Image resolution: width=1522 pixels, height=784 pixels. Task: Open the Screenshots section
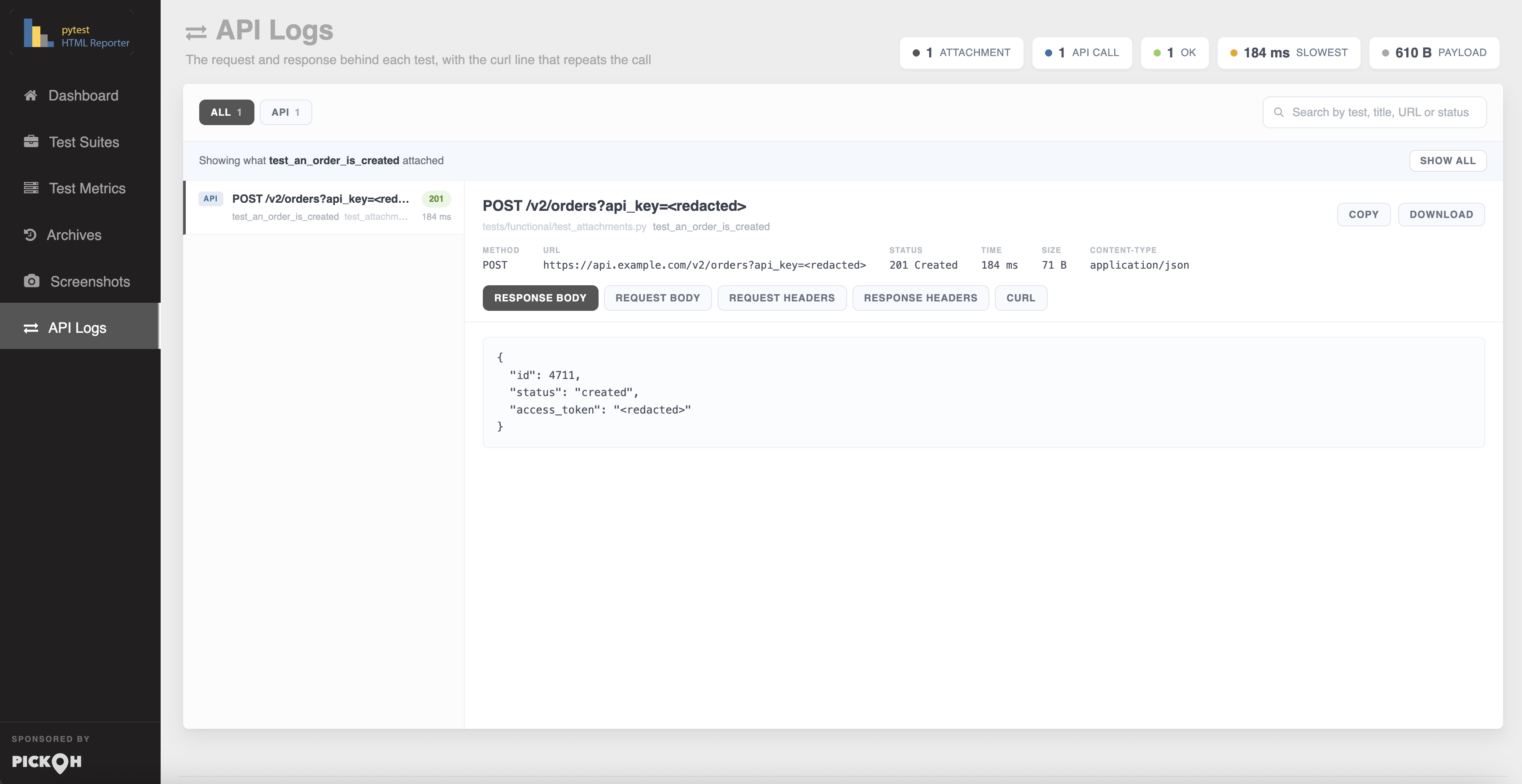point(80,281)
